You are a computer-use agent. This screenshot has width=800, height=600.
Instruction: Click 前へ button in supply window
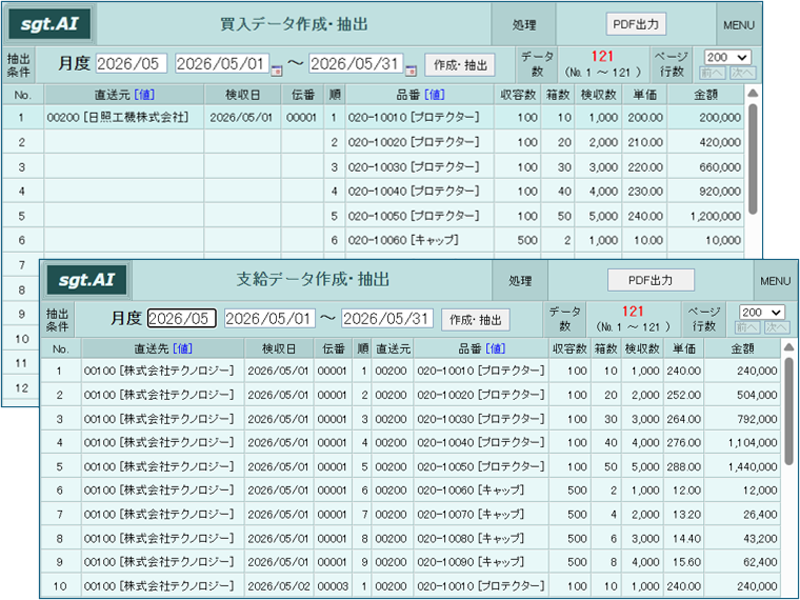(748, 328)
